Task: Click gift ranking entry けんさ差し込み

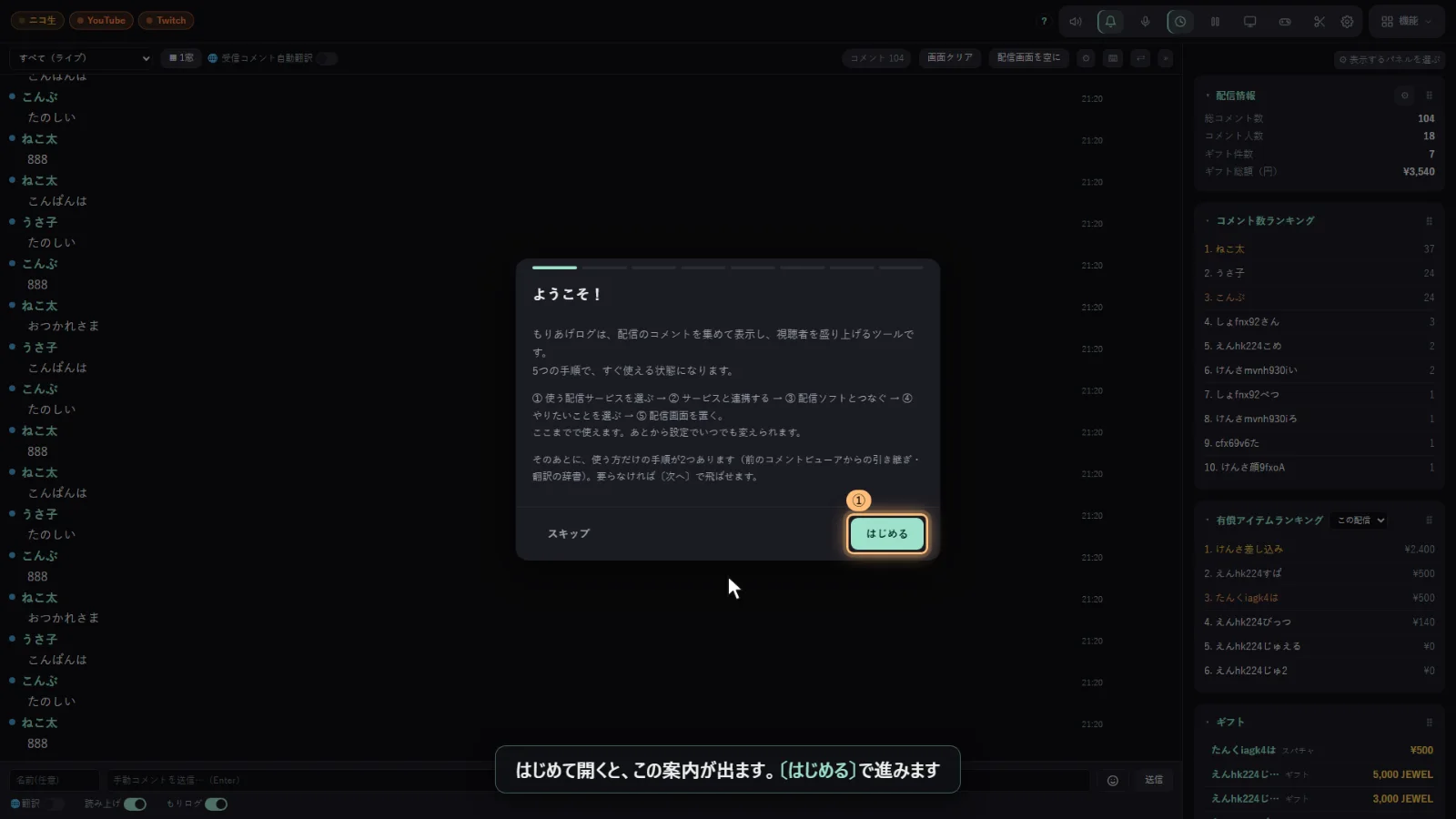Action: tap(1319, 550)
